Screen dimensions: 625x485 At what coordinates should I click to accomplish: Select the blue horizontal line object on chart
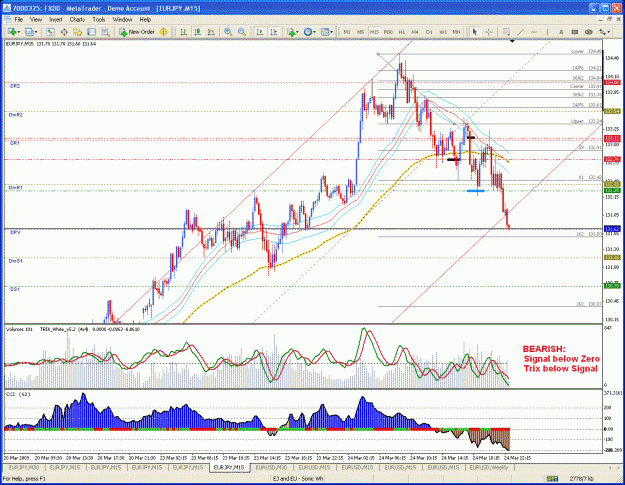pos(476,191)
